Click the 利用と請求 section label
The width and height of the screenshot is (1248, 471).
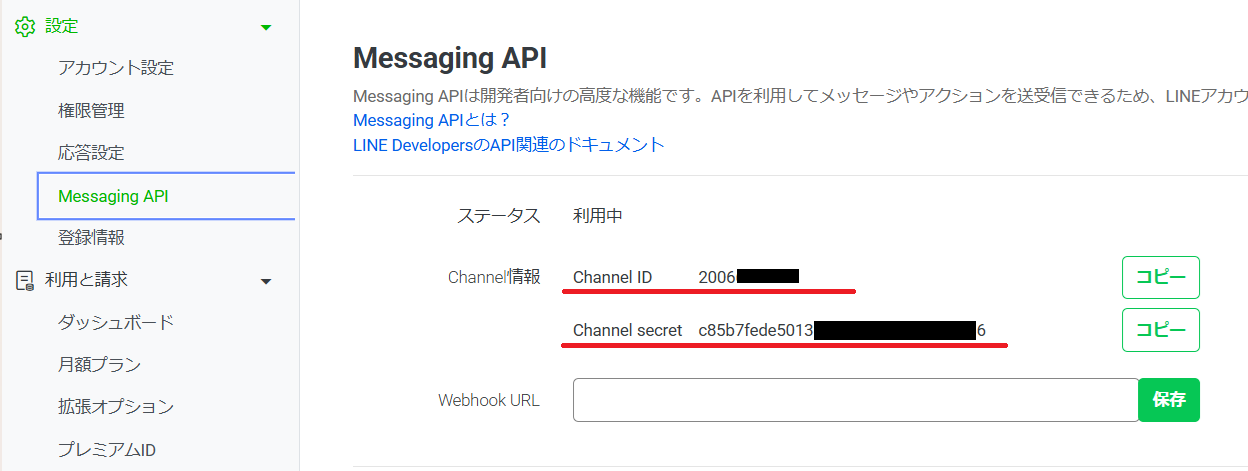click(86, 281)
